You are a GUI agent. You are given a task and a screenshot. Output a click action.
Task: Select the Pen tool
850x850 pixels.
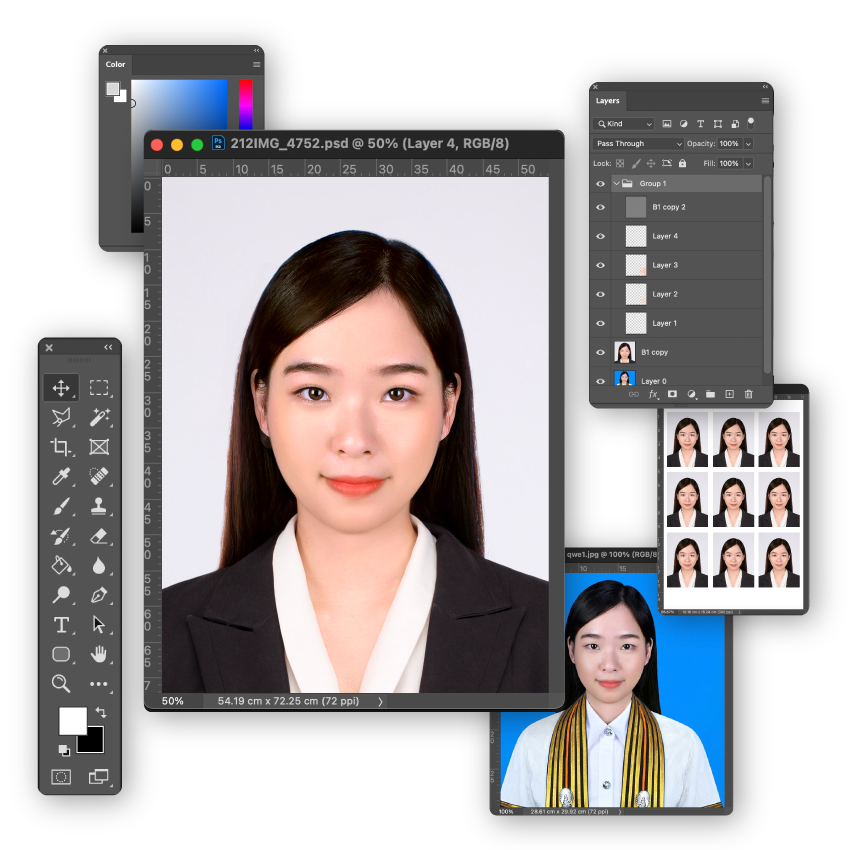pyautogui.click(x=99, y=595)
